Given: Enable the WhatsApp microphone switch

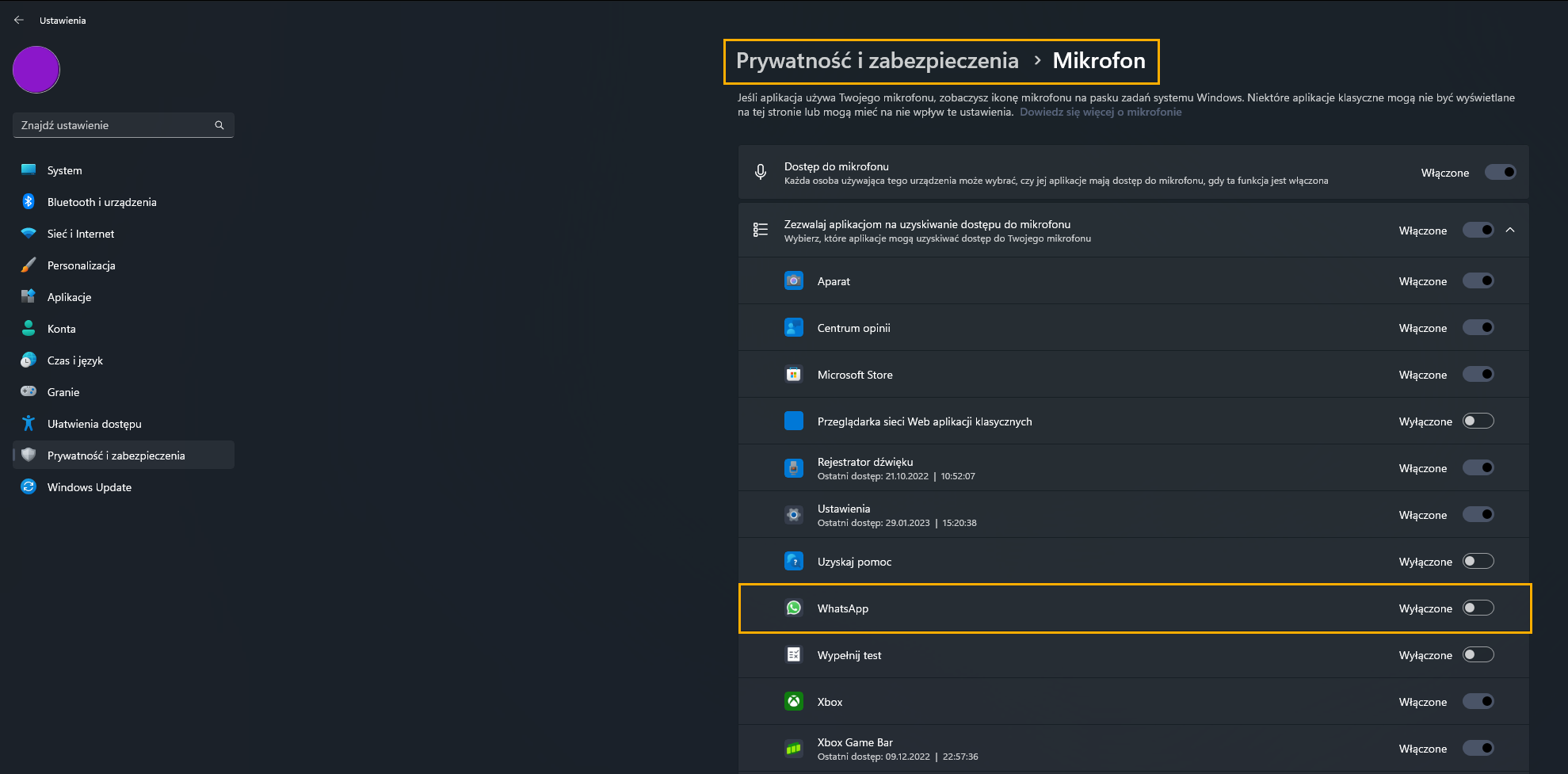Looking at the screenshot, I should click(x=1478, y=608).
